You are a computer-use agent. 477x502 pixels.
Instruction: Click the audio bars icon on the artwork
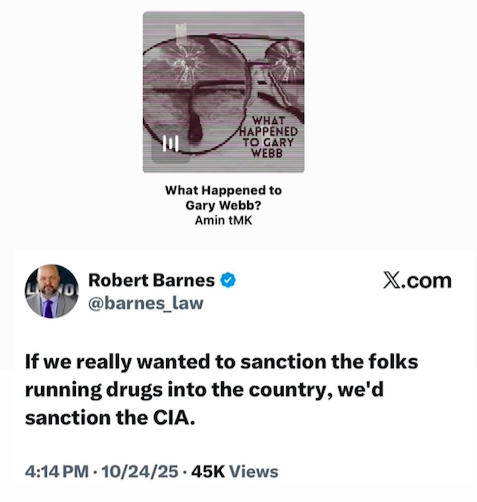pyautogui.click(x=171, y=144)
